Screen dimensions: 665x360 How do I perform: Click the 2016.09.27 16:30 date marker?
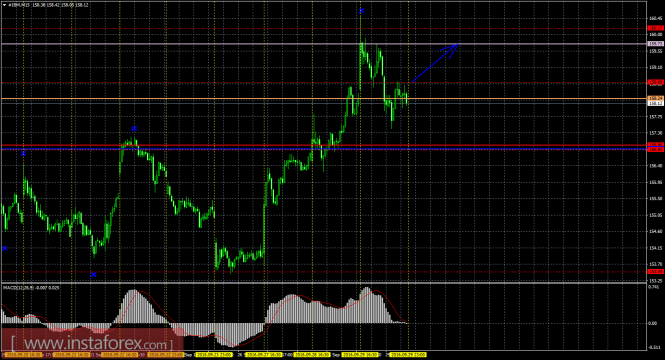263,354
